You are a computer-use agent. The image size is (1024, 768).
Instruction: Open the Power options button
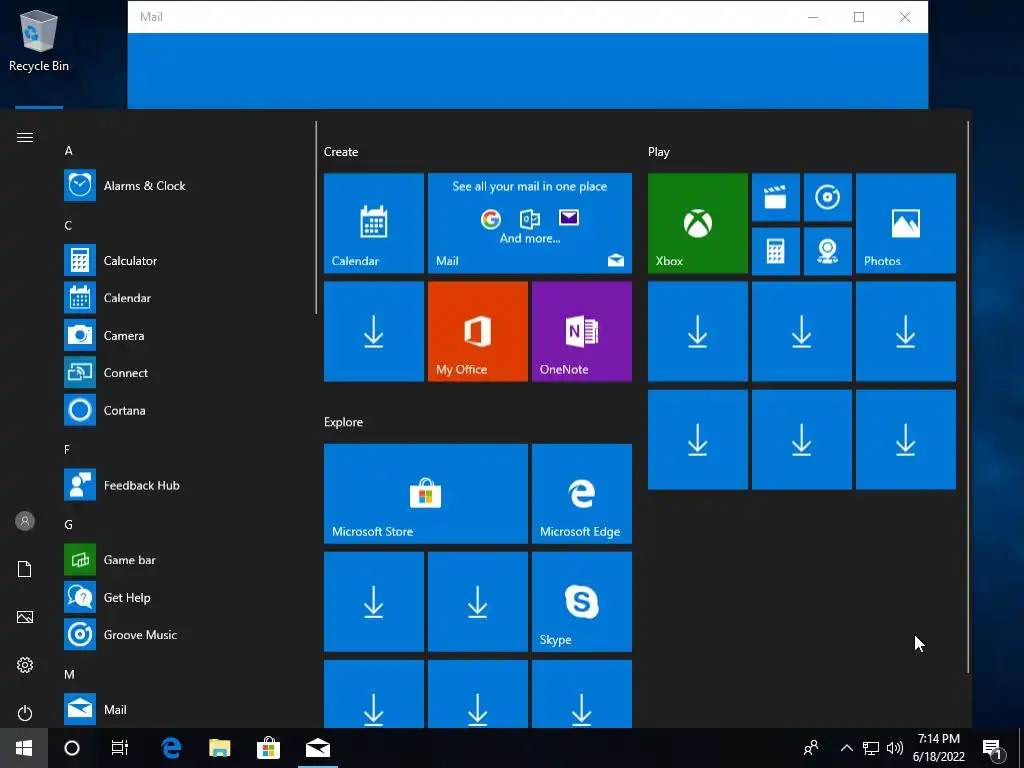[x=25, y=712]
